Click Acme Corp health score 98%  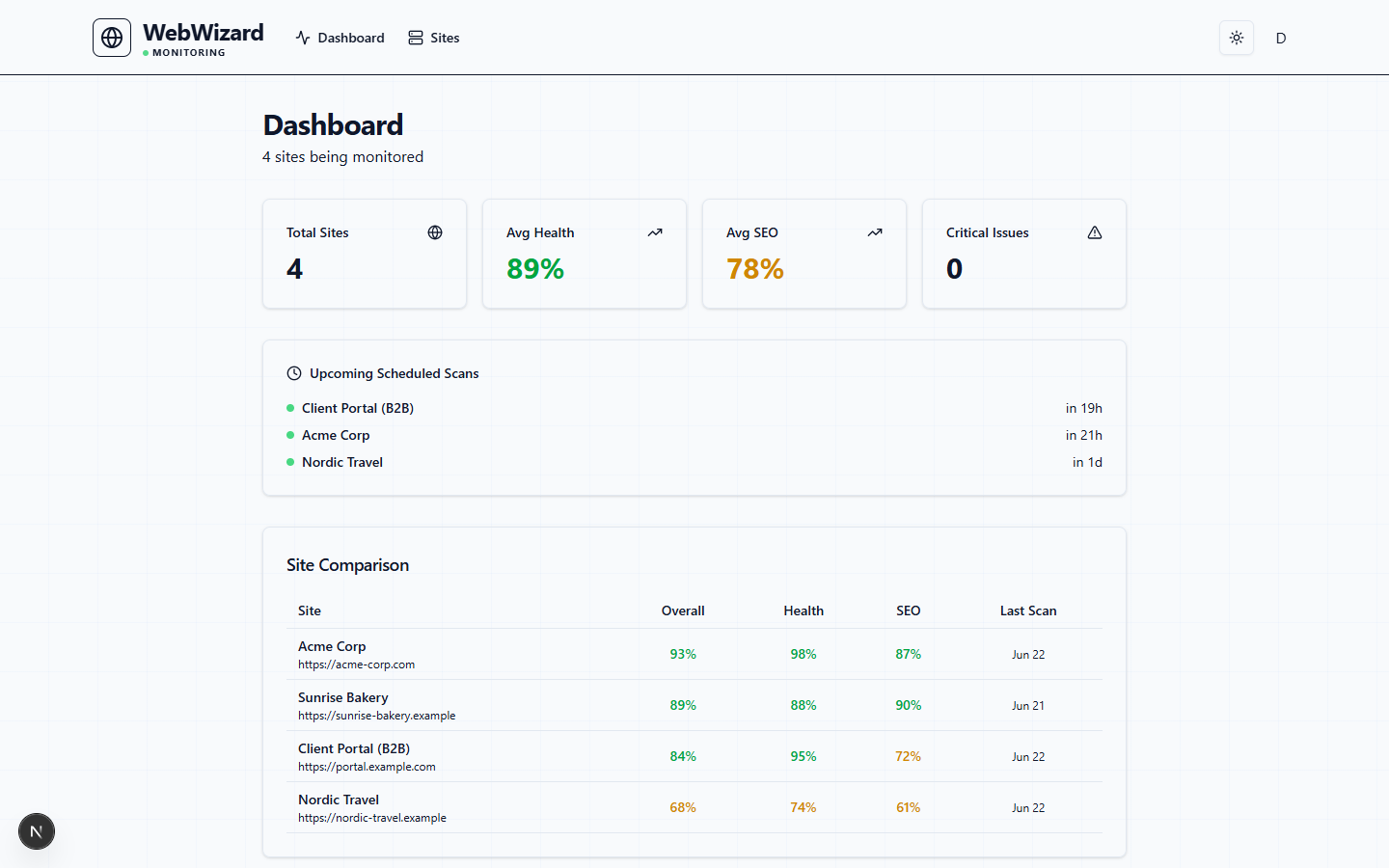pos(803,654)
